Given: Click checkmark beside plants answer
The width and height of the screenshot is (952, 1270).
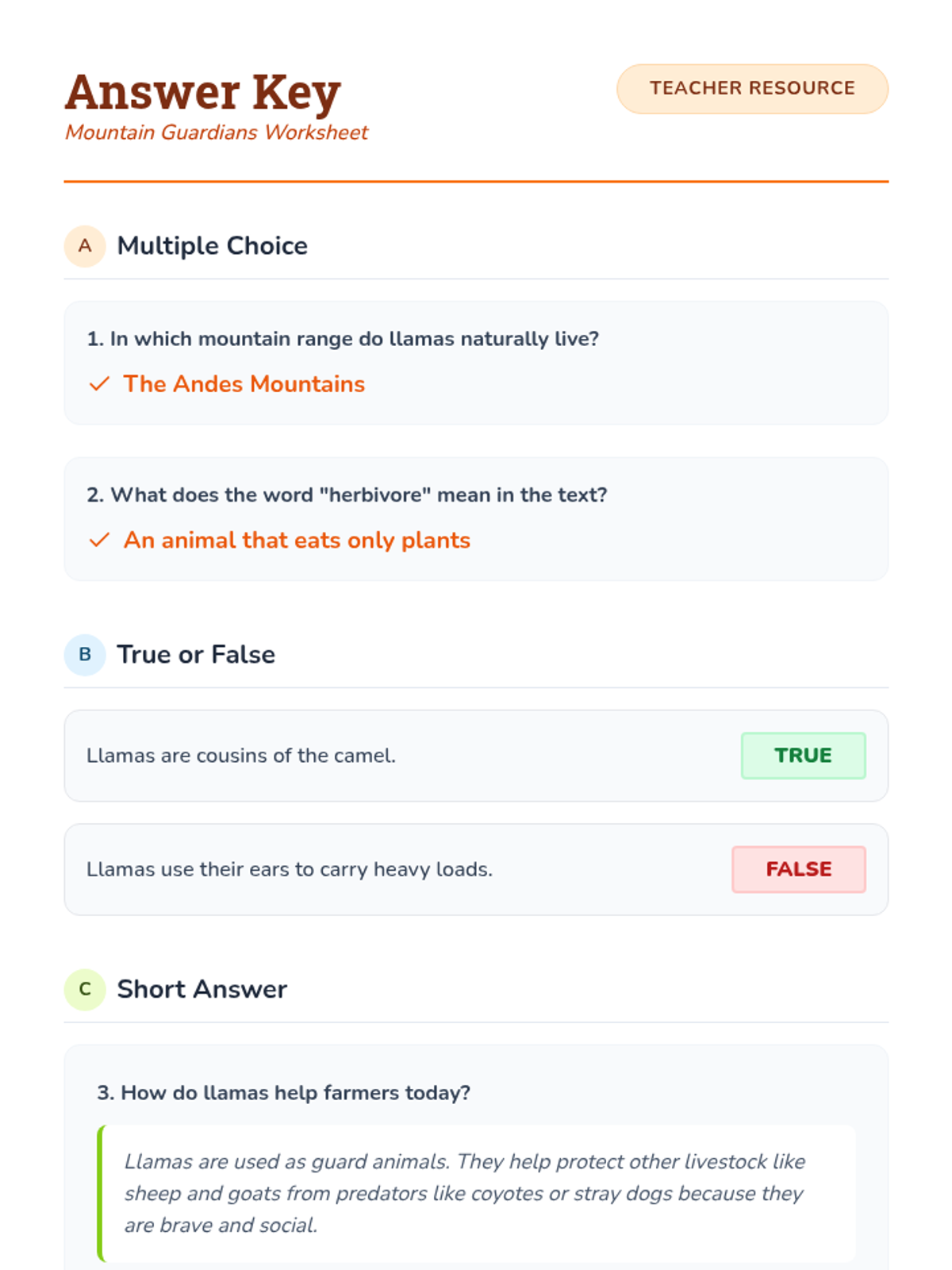Looking at the screenshot, I should coord(99,541).
